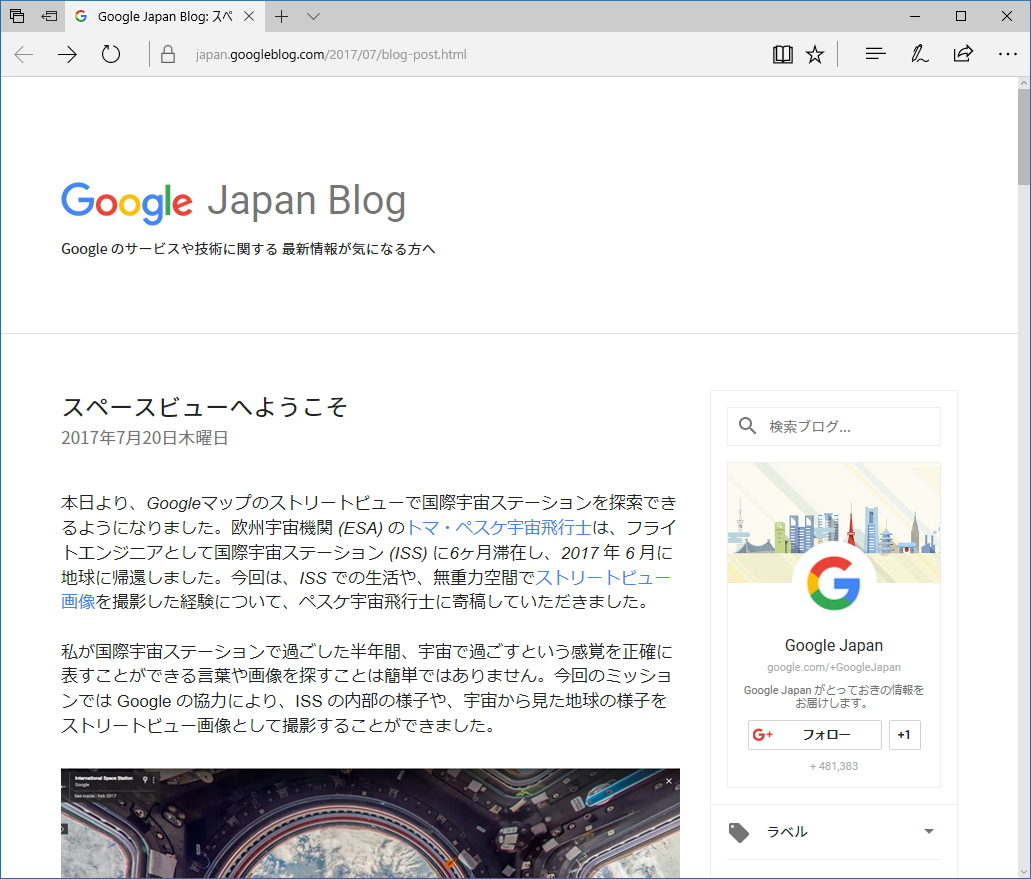Open the tab list dropdown chevron
Screen dimensions: 1031x879
(x=314, y=16)
